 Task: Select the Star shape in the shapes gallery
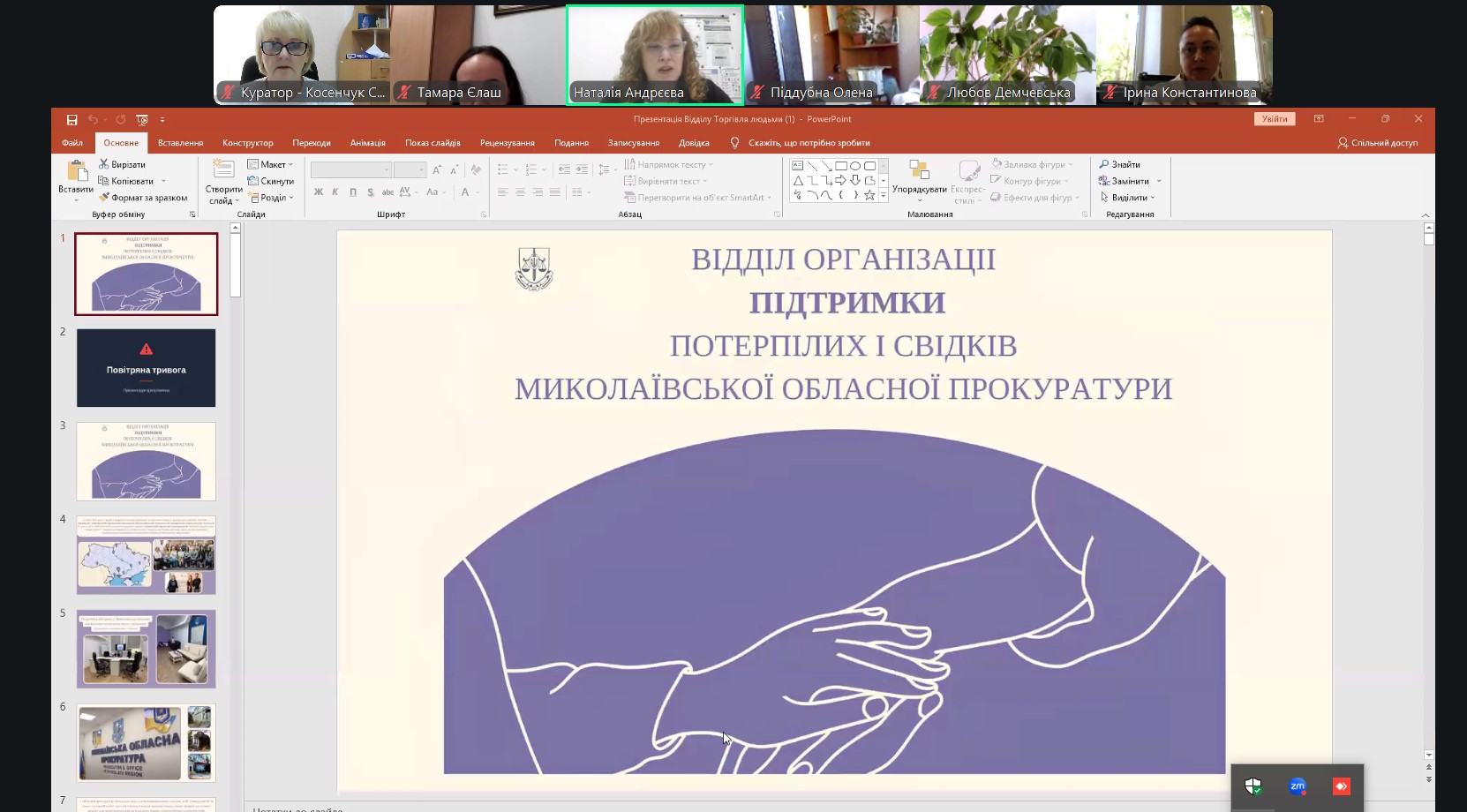click(x=869, y=195)
